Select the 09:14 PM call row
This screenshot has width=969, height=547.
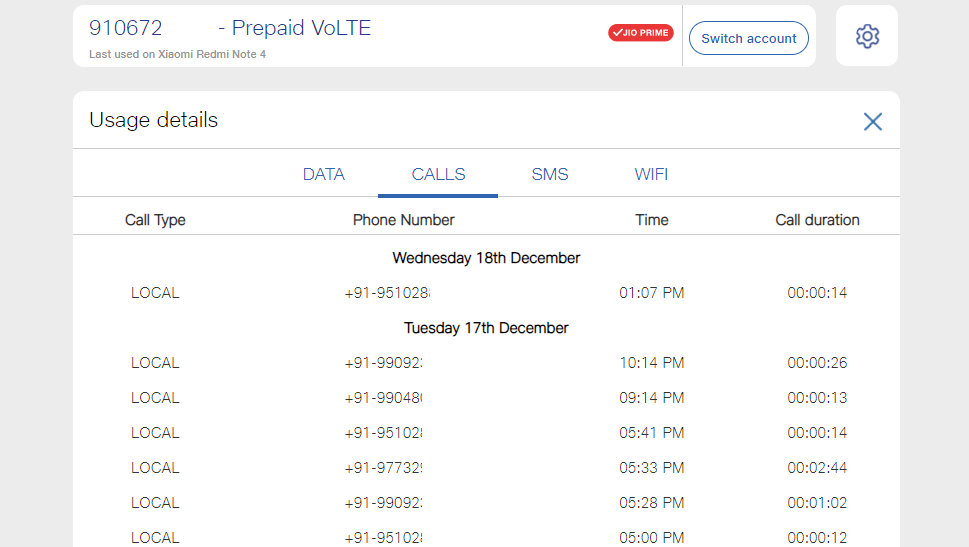pyautogui.click(x=486, y=398)
